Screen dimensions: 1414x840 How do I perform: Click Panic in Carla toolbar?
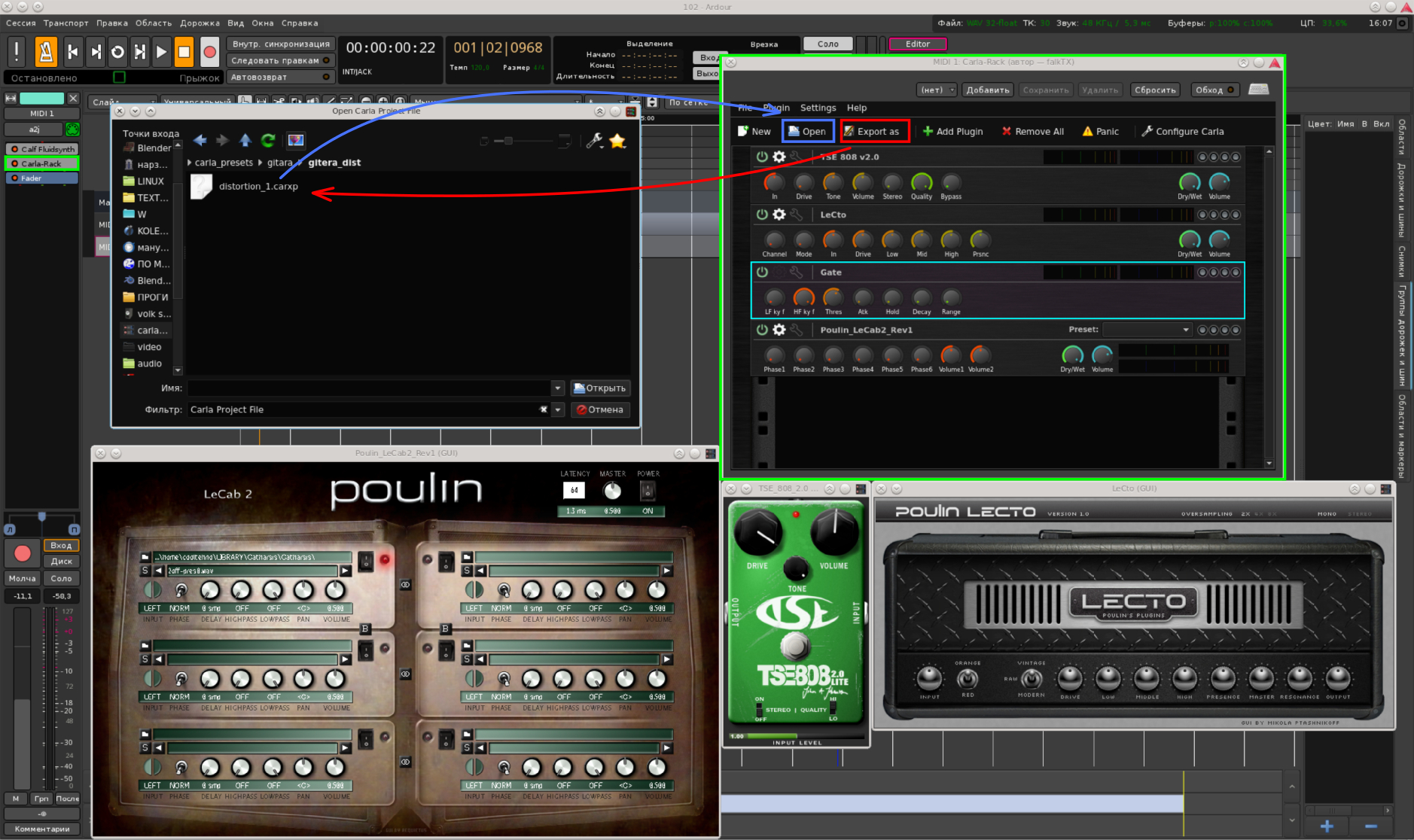click(x=1101, y=131)
